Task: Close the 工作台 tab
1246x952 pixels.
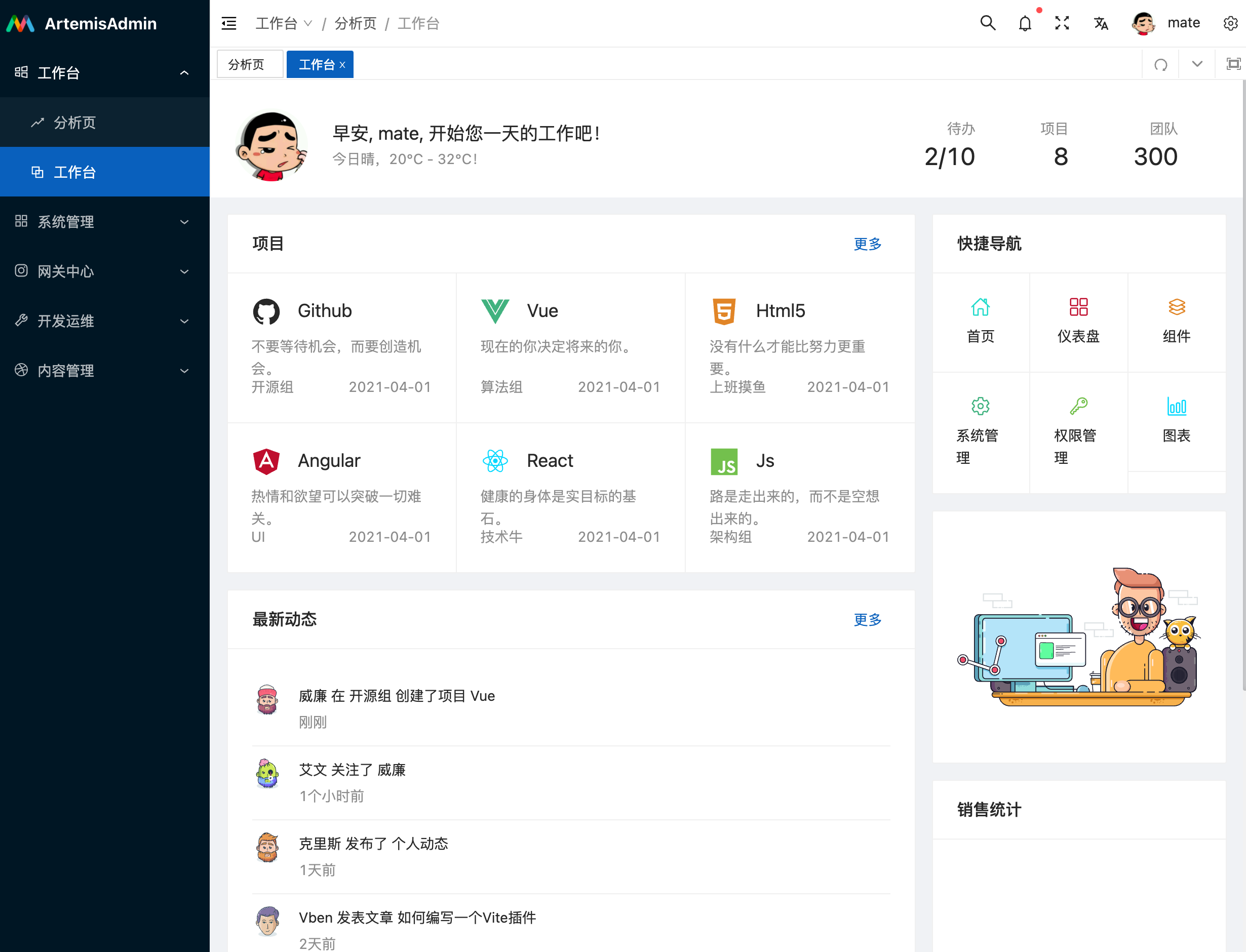Action: 342,65
